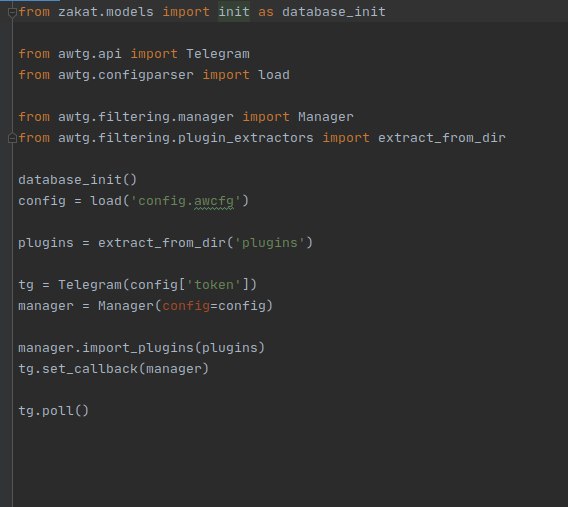The height and width of the screenshot is (507, 568).
Task: Click 'extract_from_dir' in the import line
Action: pyautogui.click(x=442, y=138)
